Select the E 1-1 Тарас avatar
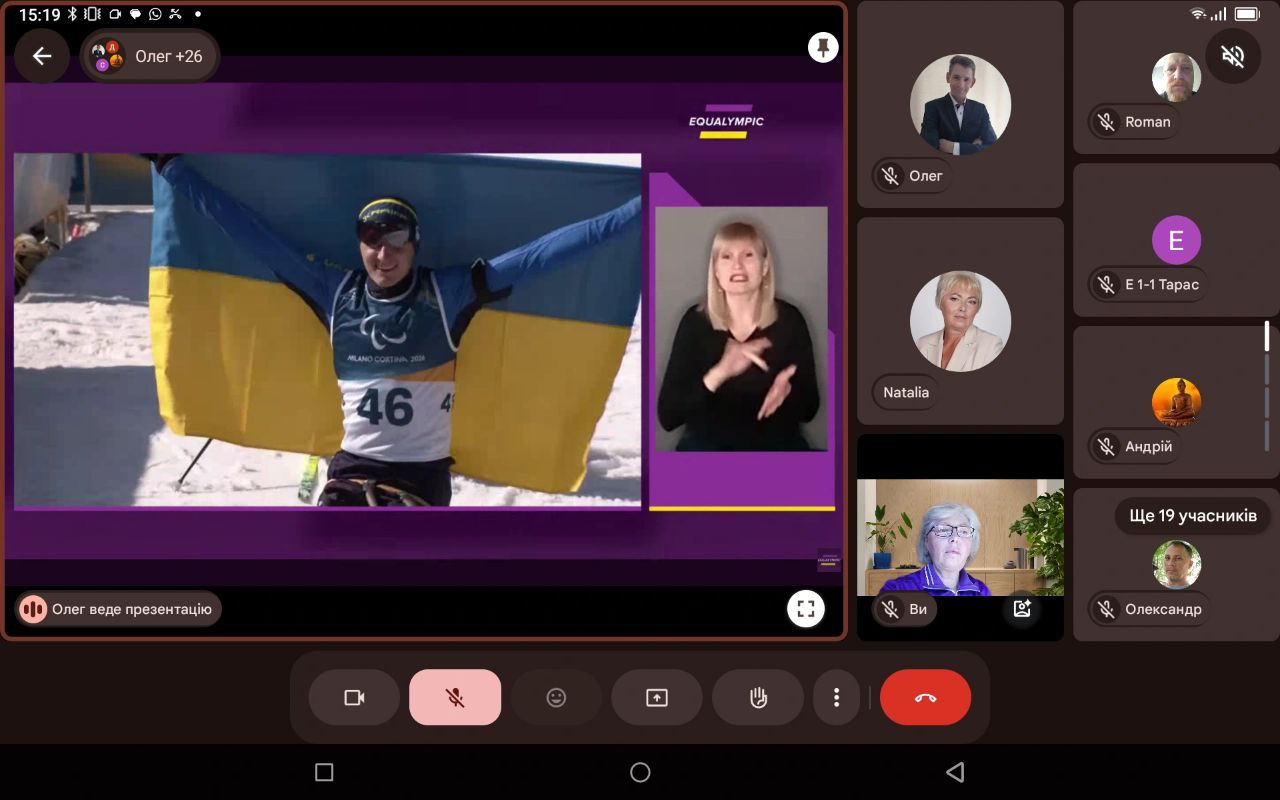This screenshot has height=800, width=1280. [x=1176, y=240]
